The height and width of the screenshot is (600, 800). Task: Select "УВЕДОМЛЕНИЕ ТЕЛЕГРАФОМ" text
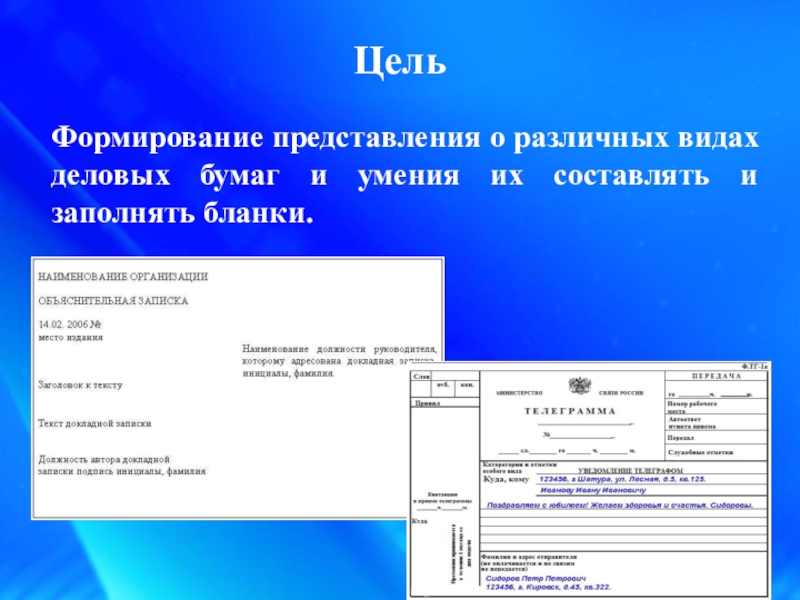pos(631,470)
